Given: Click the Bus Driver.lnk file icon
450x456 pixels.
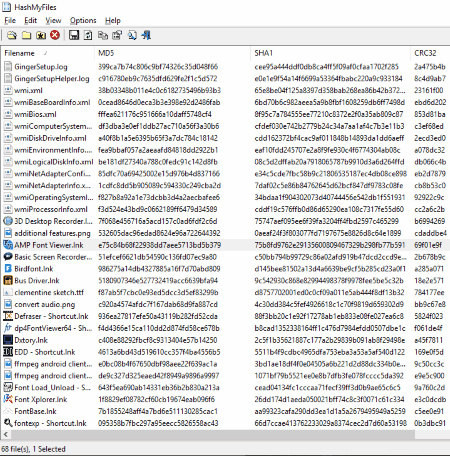Looking at the screenshot, I should click(8, 281).
